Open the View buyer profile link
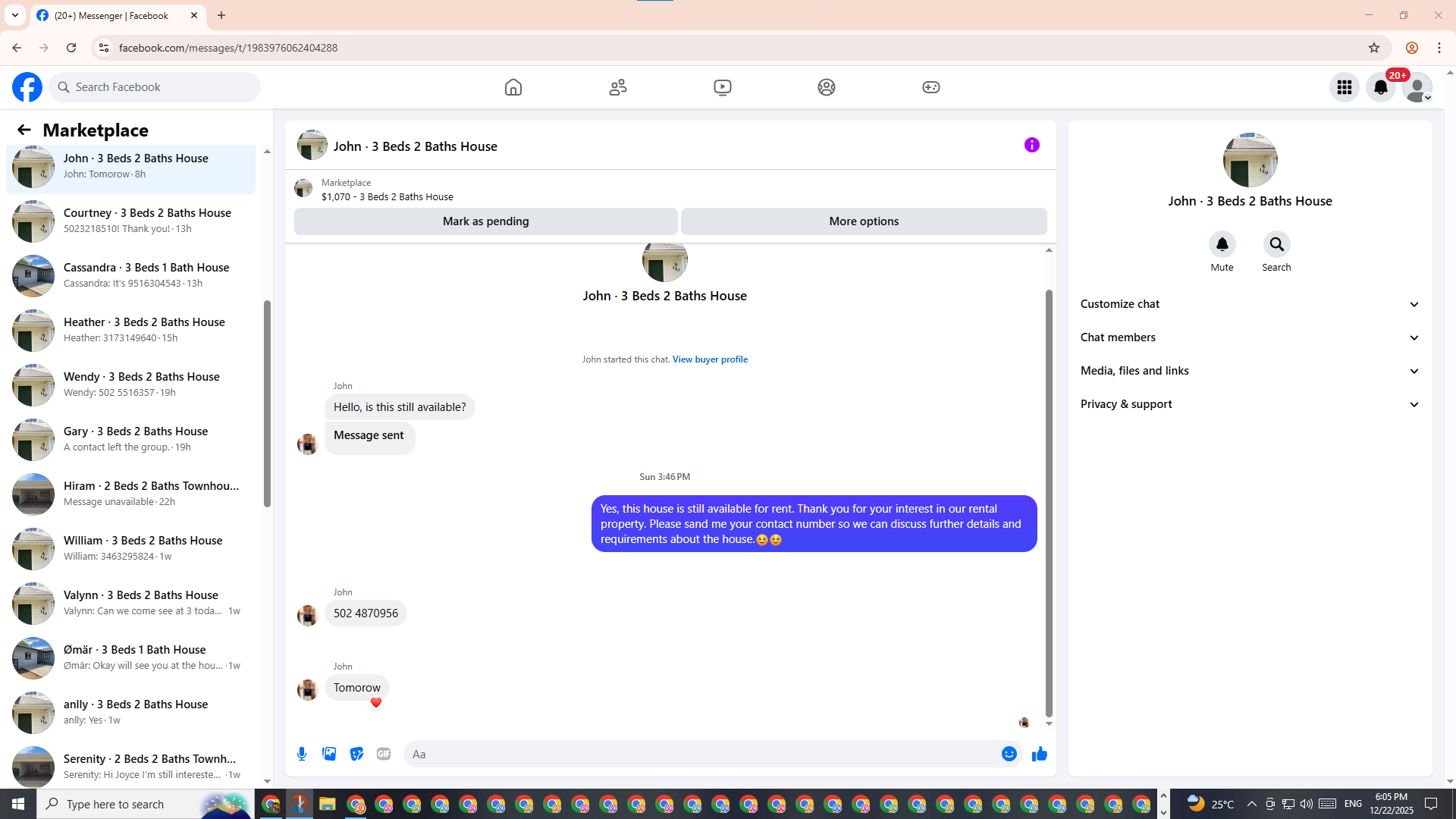 click(x=710, y=359)
